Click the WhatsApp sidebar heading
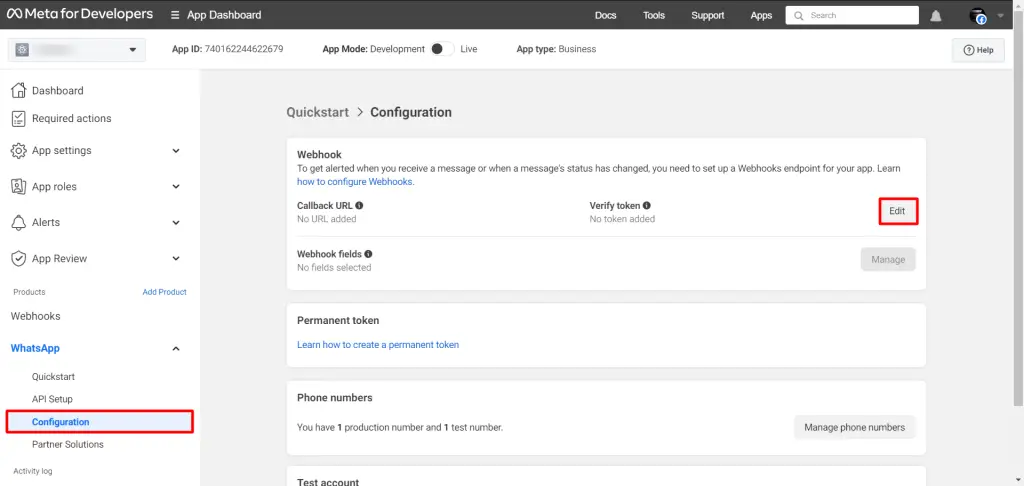 [x=35, y=348]
